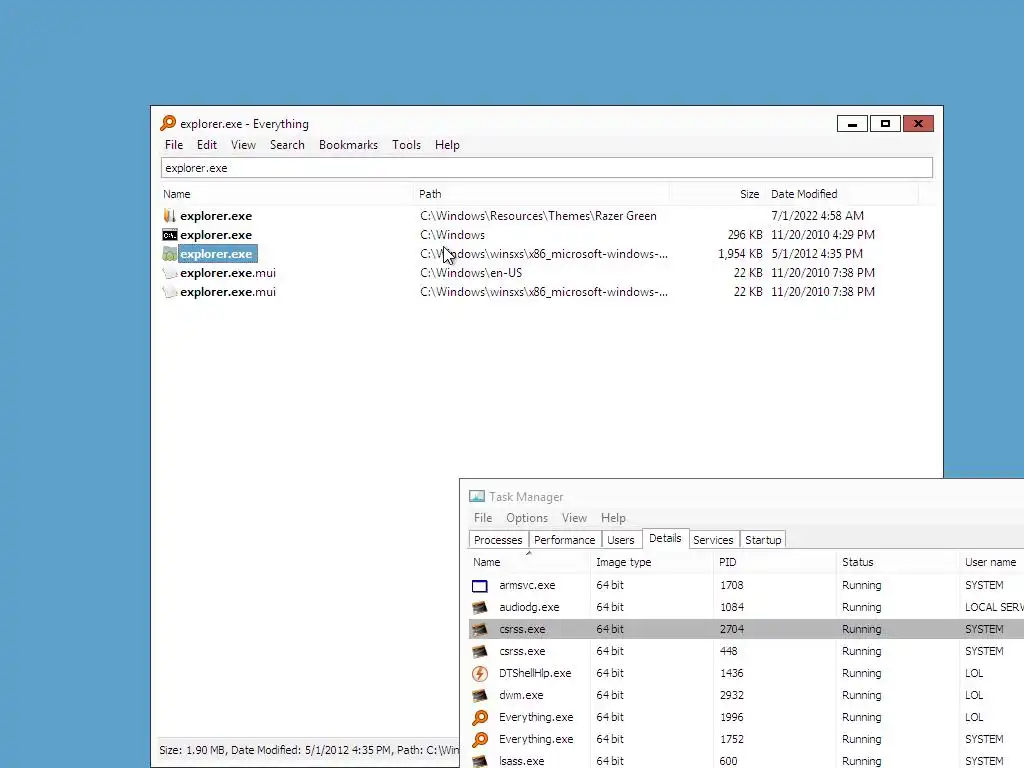Select path C:\Windows\Resources\Themes\Razer Green
Viewport: 1024px width, 768px height.
coord(538,216)
